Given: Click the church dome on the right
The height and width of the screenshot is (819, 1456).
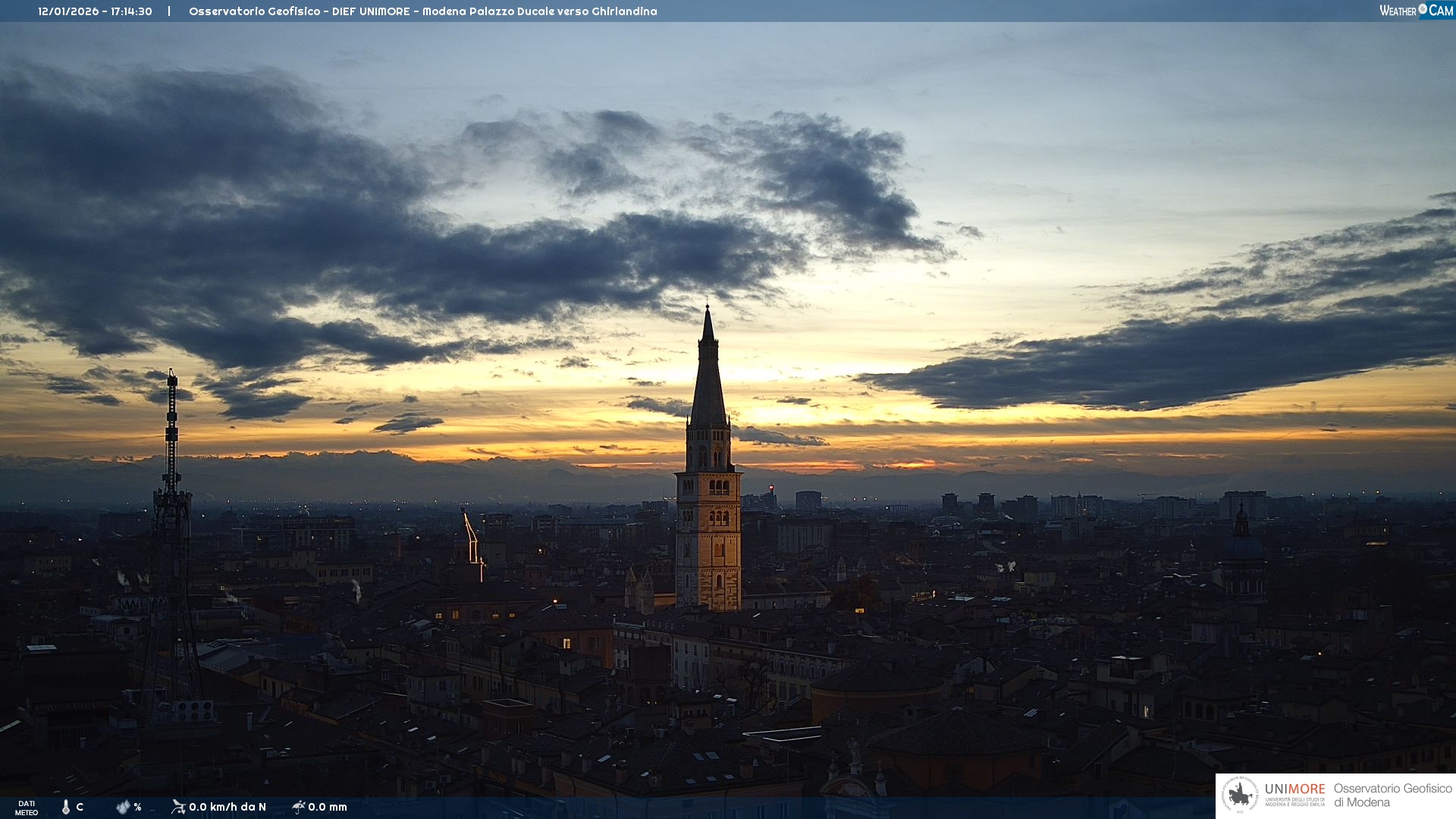Looking at the screenshot, I should click(1242, 546).
